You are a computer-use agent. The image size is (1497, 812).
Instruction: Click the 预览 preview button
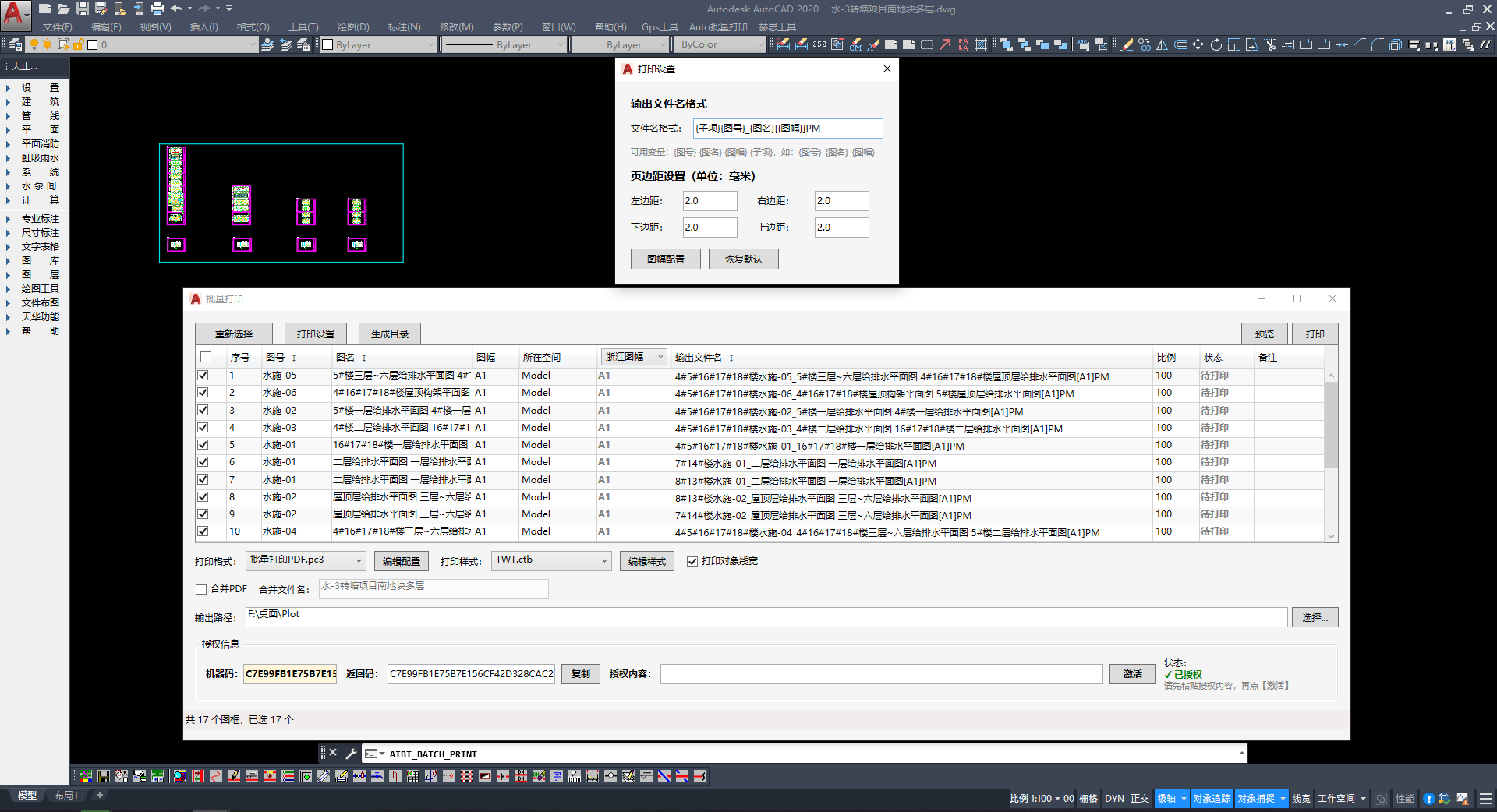(x=1265, y=334)
